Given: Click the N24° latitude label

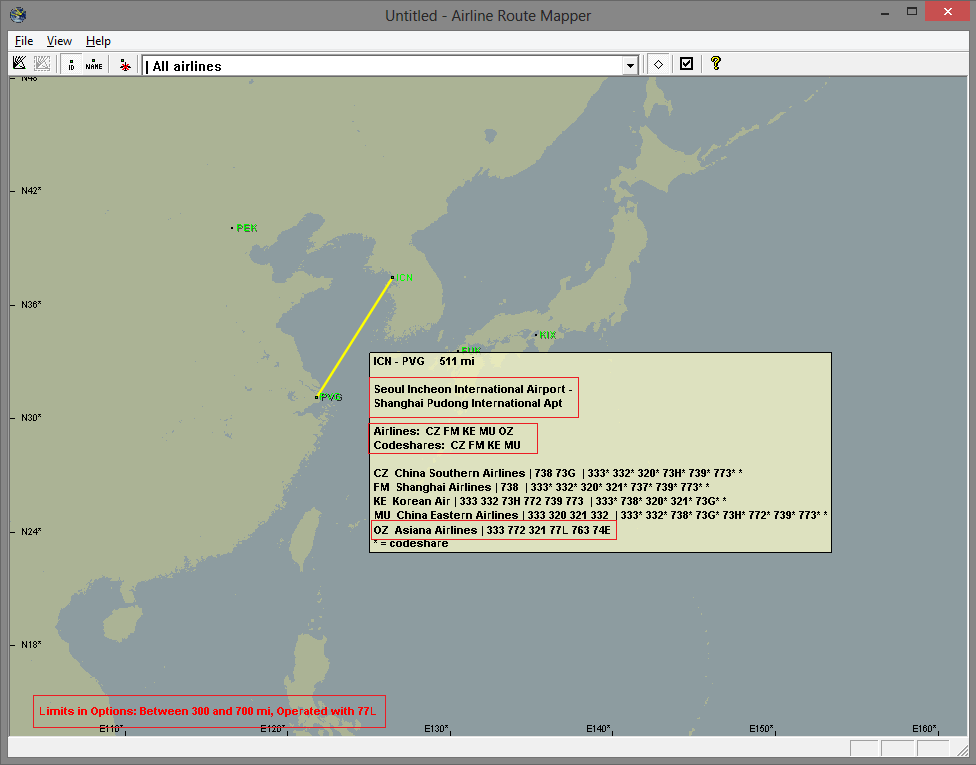Looking at the screenshot, I should point(31,532).
